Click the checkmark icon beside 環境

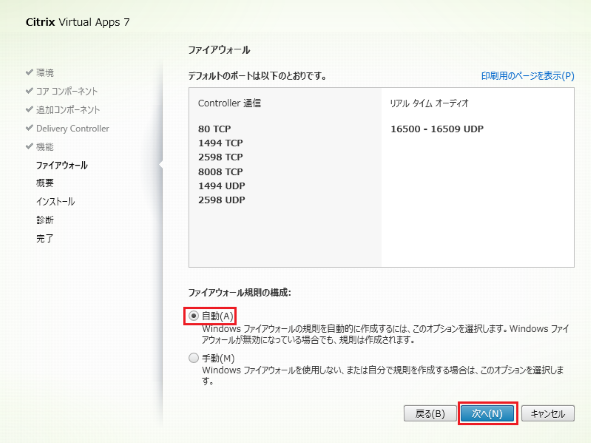tap(29, 72)
